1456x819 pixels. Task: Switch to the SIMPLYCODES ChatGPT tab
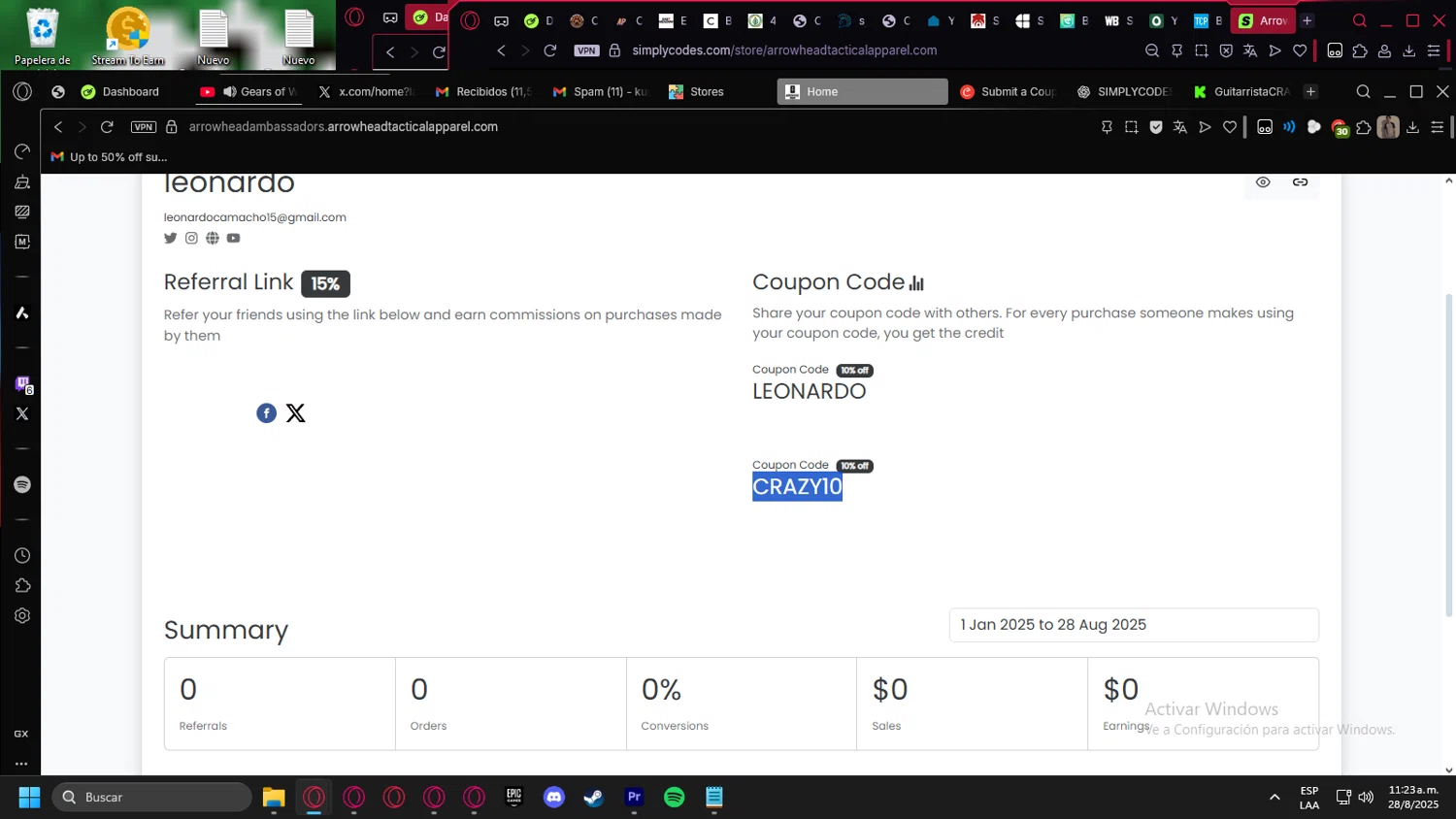[1126, 91]
